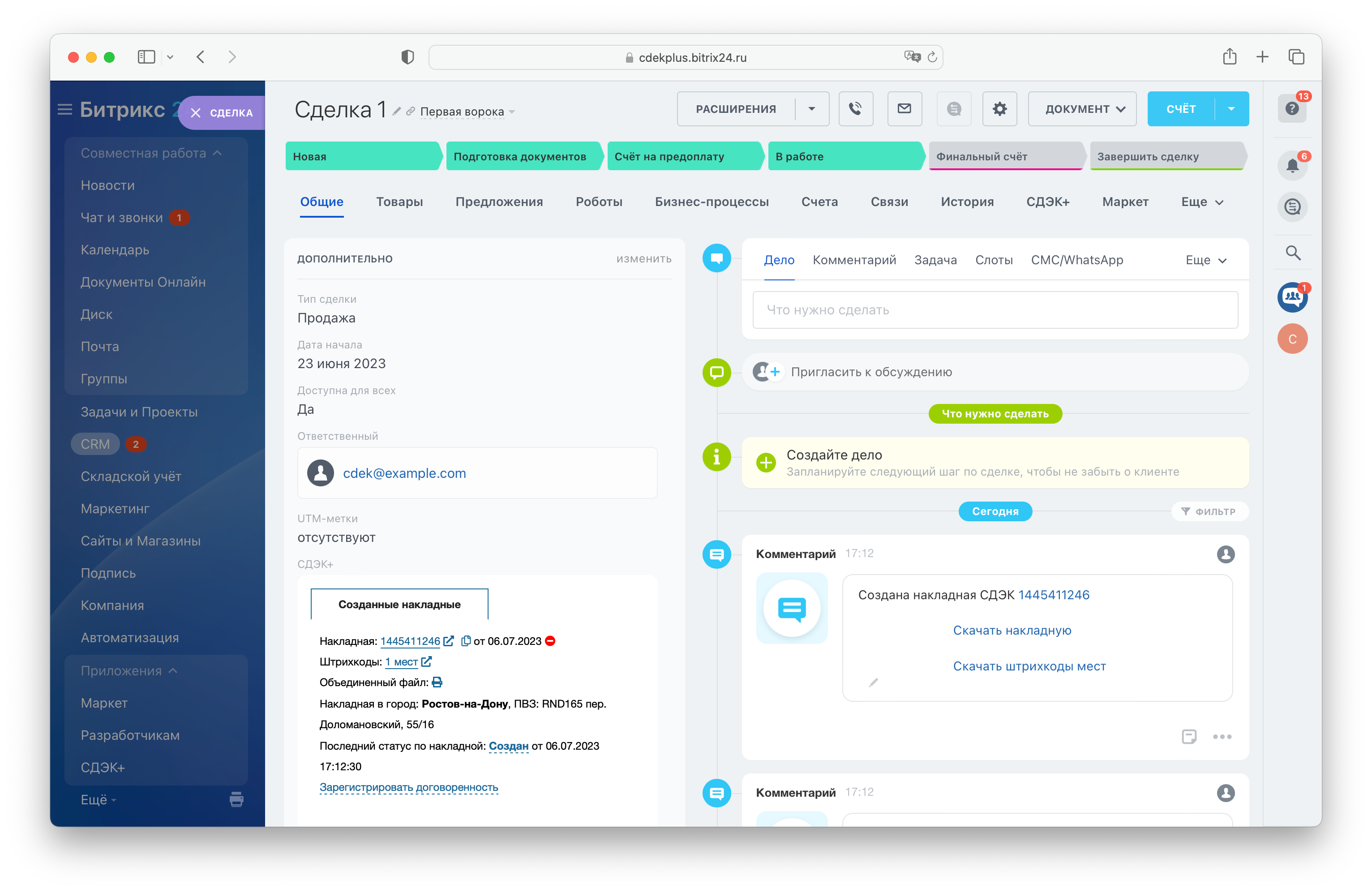Image resolution: width=1372 pixels, height=893 pixels.
Task: Switch to the Товары tab
Action: tap(399, 202)
